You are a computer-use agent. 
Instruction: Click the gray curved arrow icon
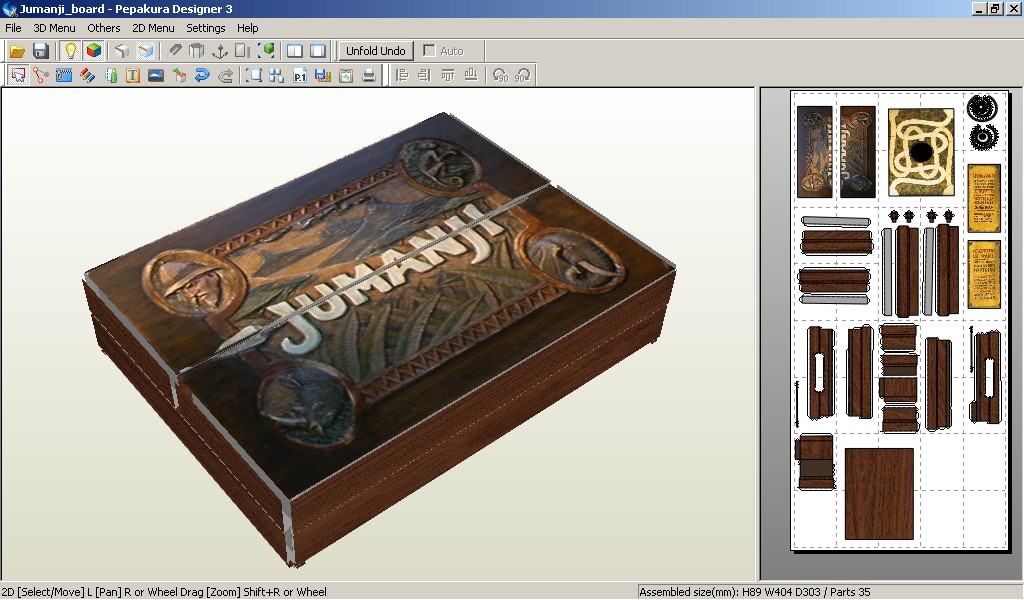pos(225,76)
